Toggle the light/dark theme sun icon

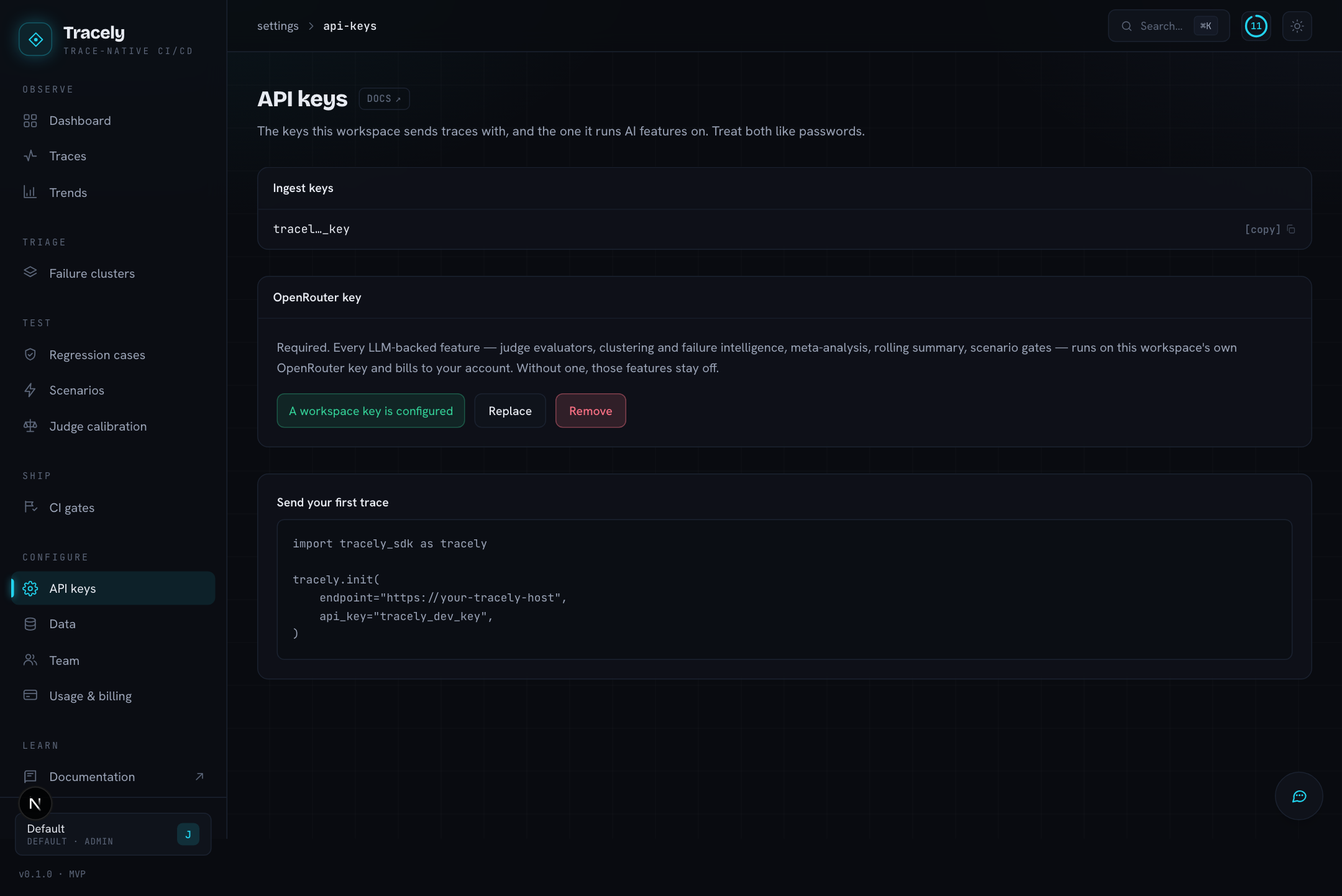[1297, 26]
